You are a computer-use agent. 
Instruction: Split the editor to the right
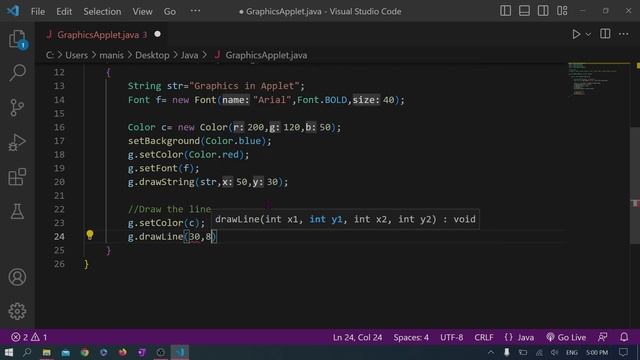tap(605, 34)
